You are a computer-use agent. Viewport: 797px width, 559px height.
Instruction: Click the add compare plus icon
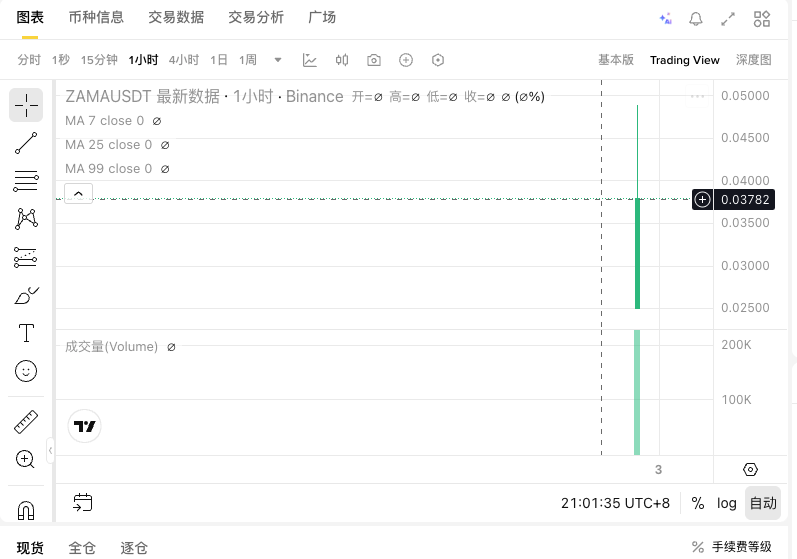pyautogui.click(x=406, y=60)
